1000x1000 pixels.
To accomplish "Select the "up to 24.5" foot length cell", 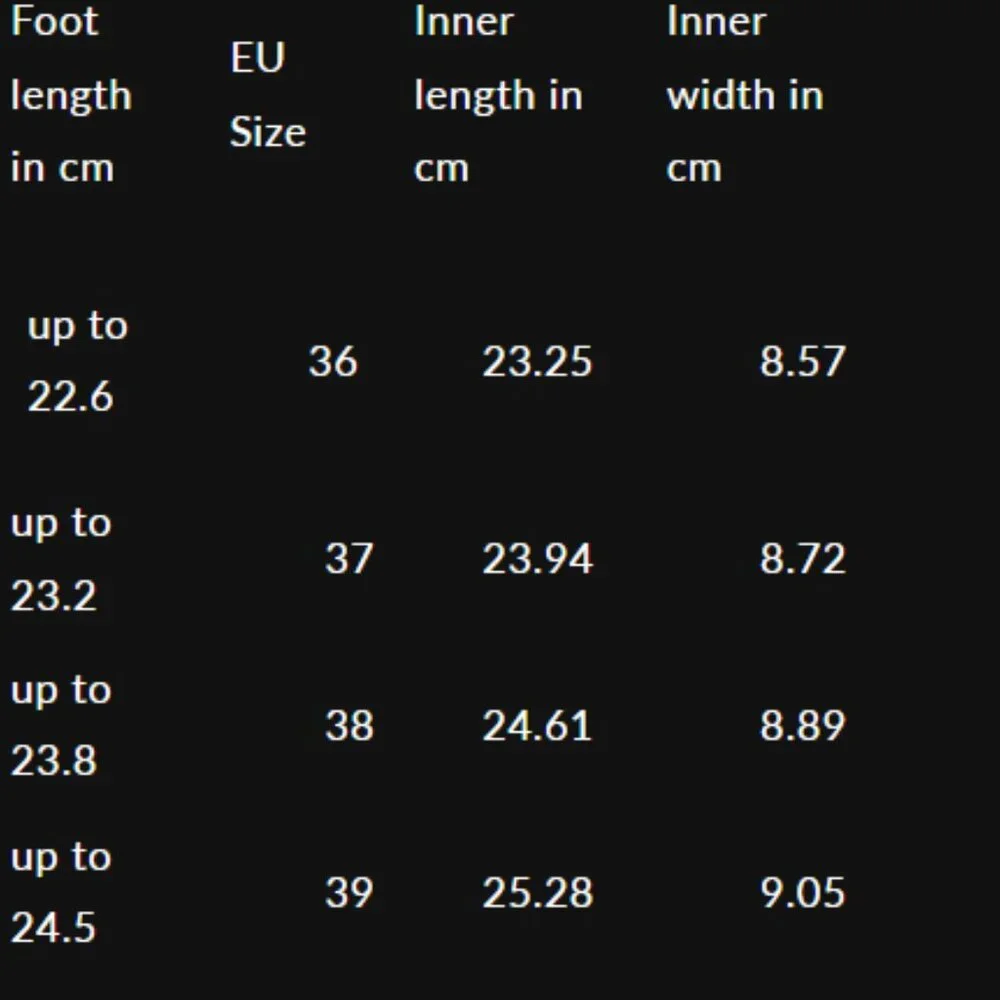I will point(60,892).
